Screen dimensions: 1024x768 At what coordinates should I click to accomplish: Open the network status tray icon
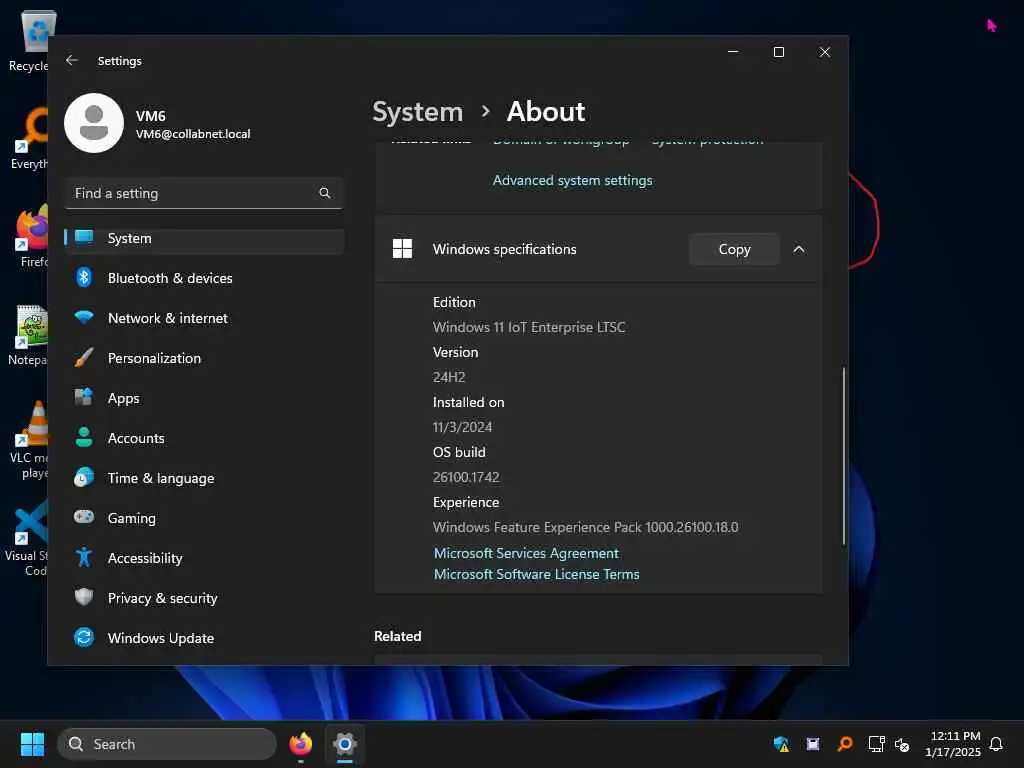pyautogui.click(x=876, y=744)
